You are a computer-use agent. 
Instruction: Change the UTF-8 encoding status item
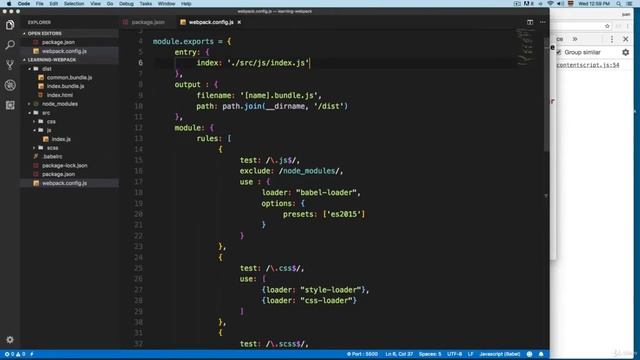pos(454,354)
